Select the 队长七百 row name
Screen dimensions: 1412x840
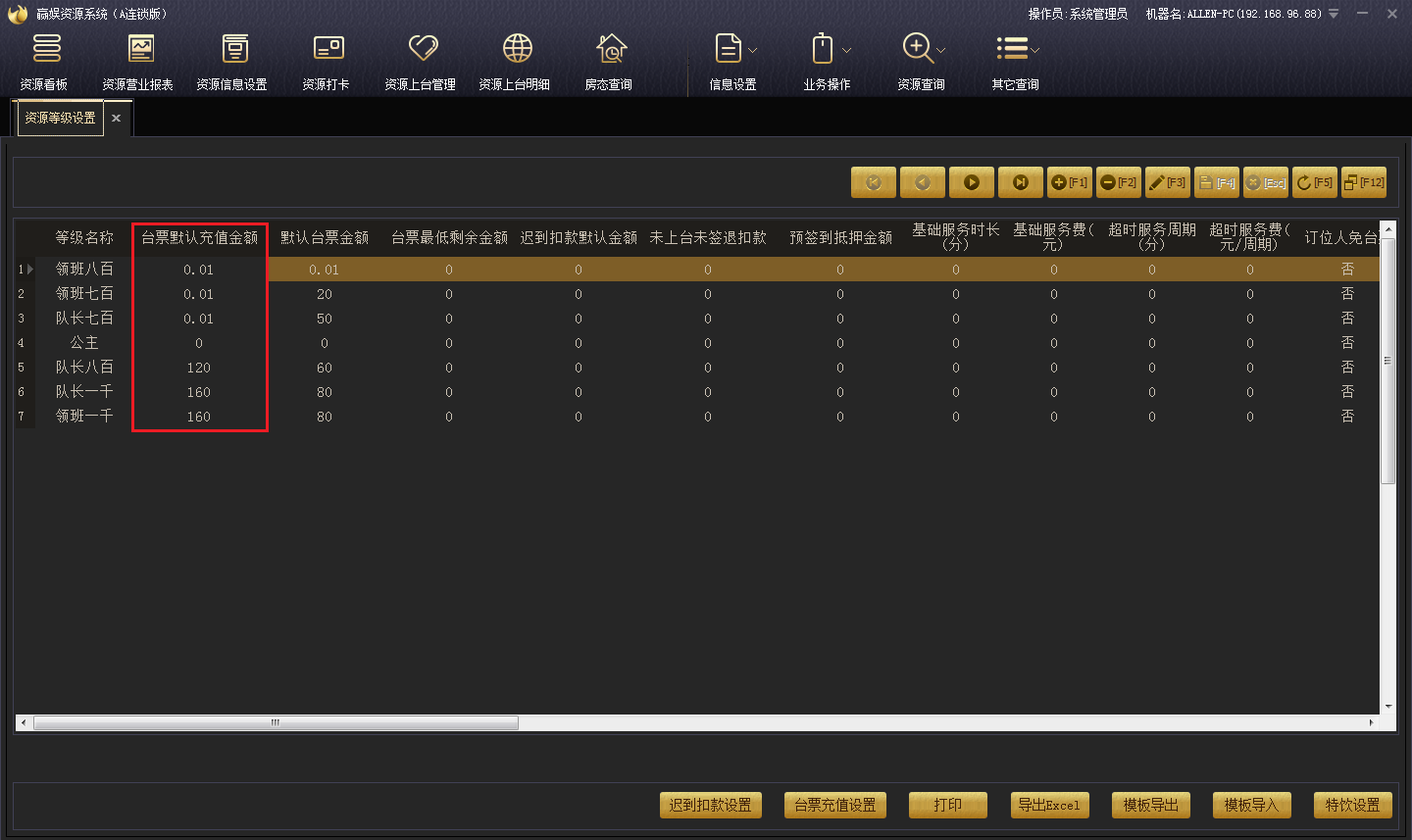click(84, 318)
